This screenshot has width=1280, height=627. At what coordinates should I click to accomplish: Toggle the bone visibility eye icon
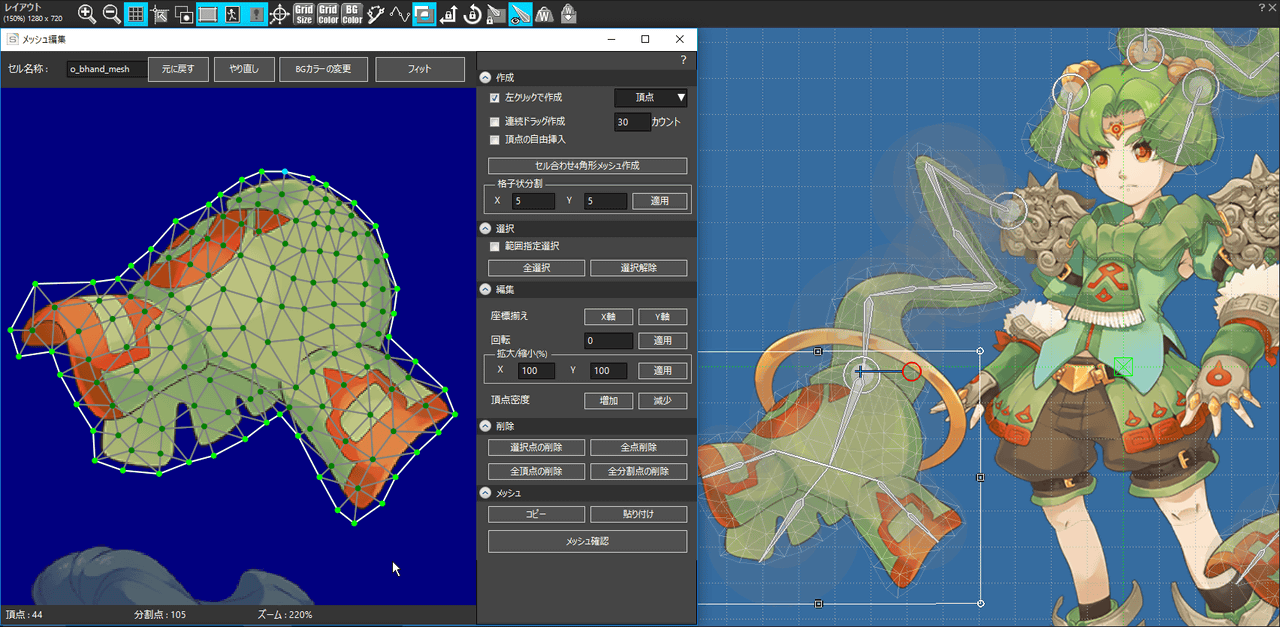click(520, 14)
